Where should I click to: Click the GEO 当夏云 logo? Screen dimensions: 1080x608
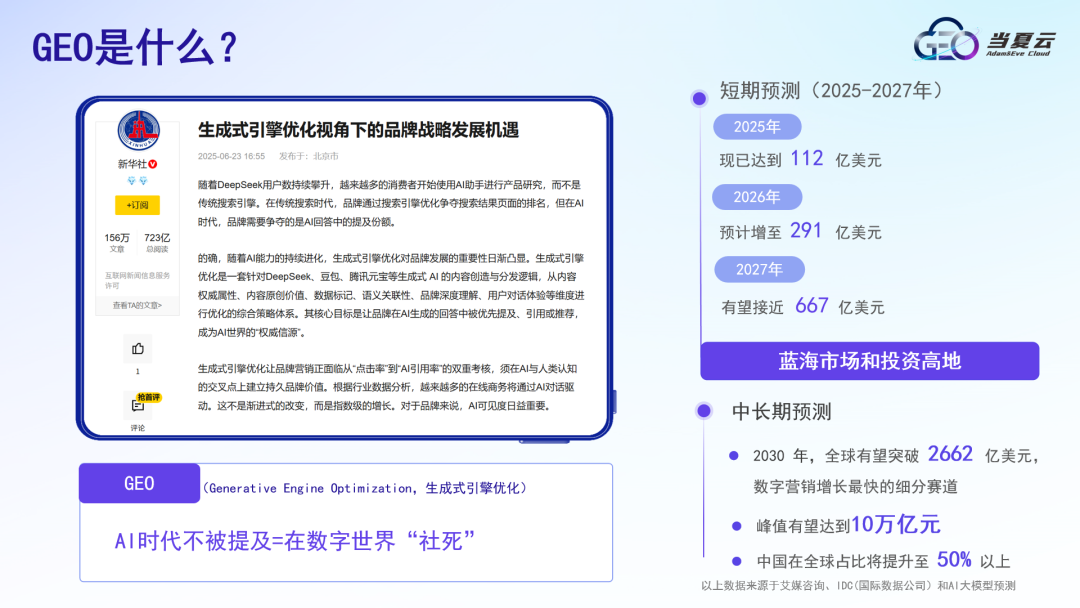[x=984, y=40]
